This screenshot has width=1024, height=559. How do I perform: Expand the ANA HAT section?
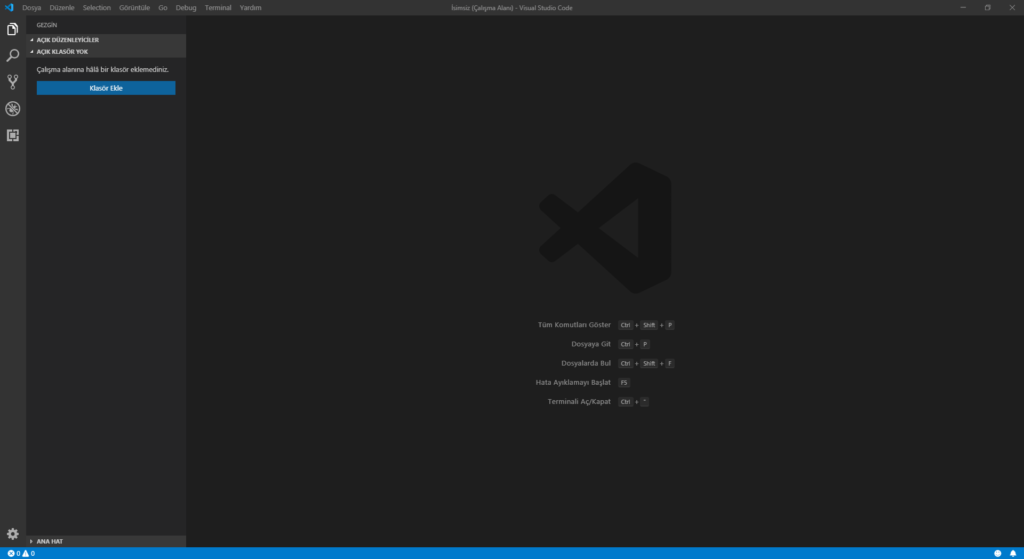tap(106, 541)
